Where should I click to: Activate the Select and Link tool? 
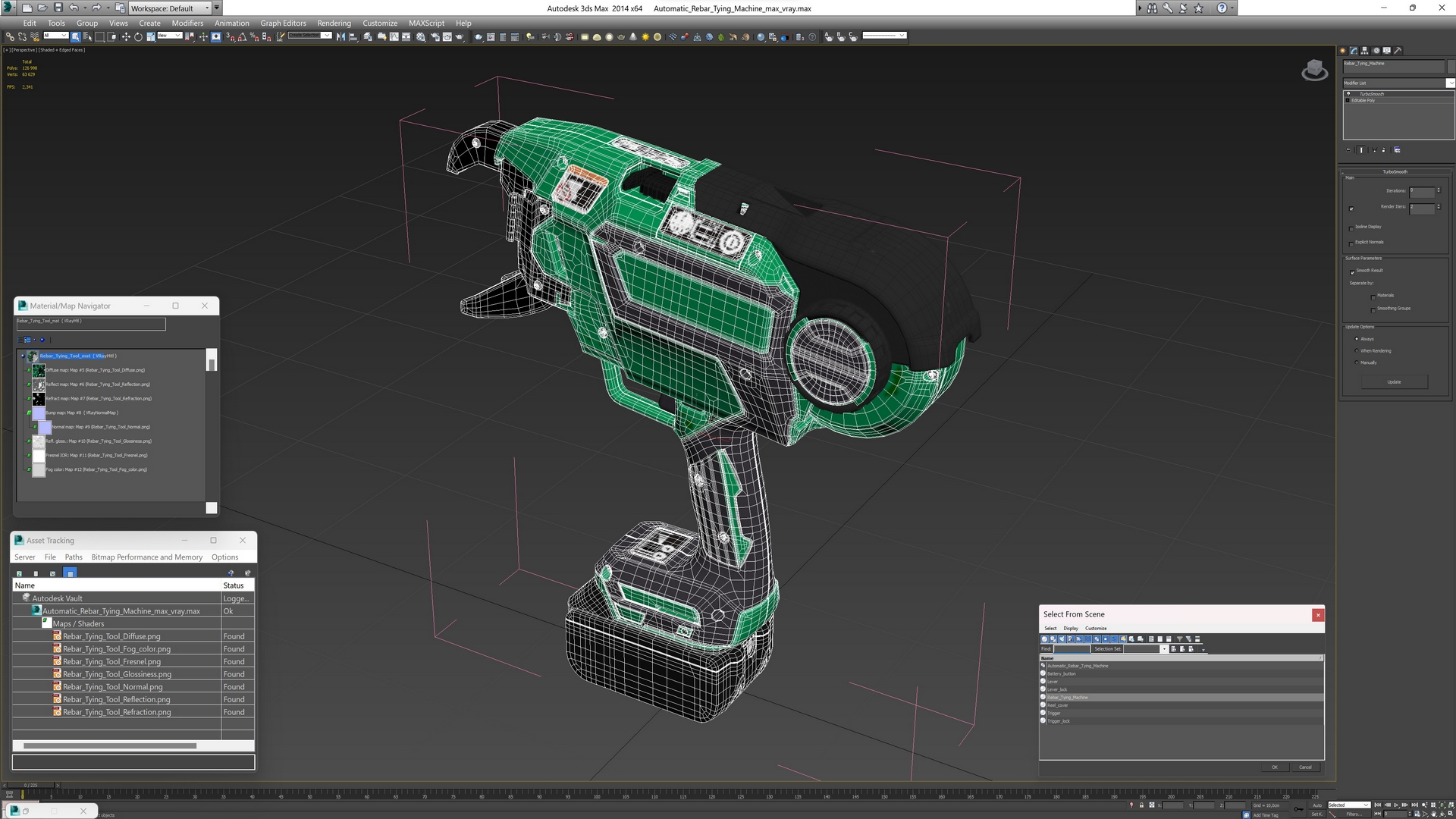10,36
